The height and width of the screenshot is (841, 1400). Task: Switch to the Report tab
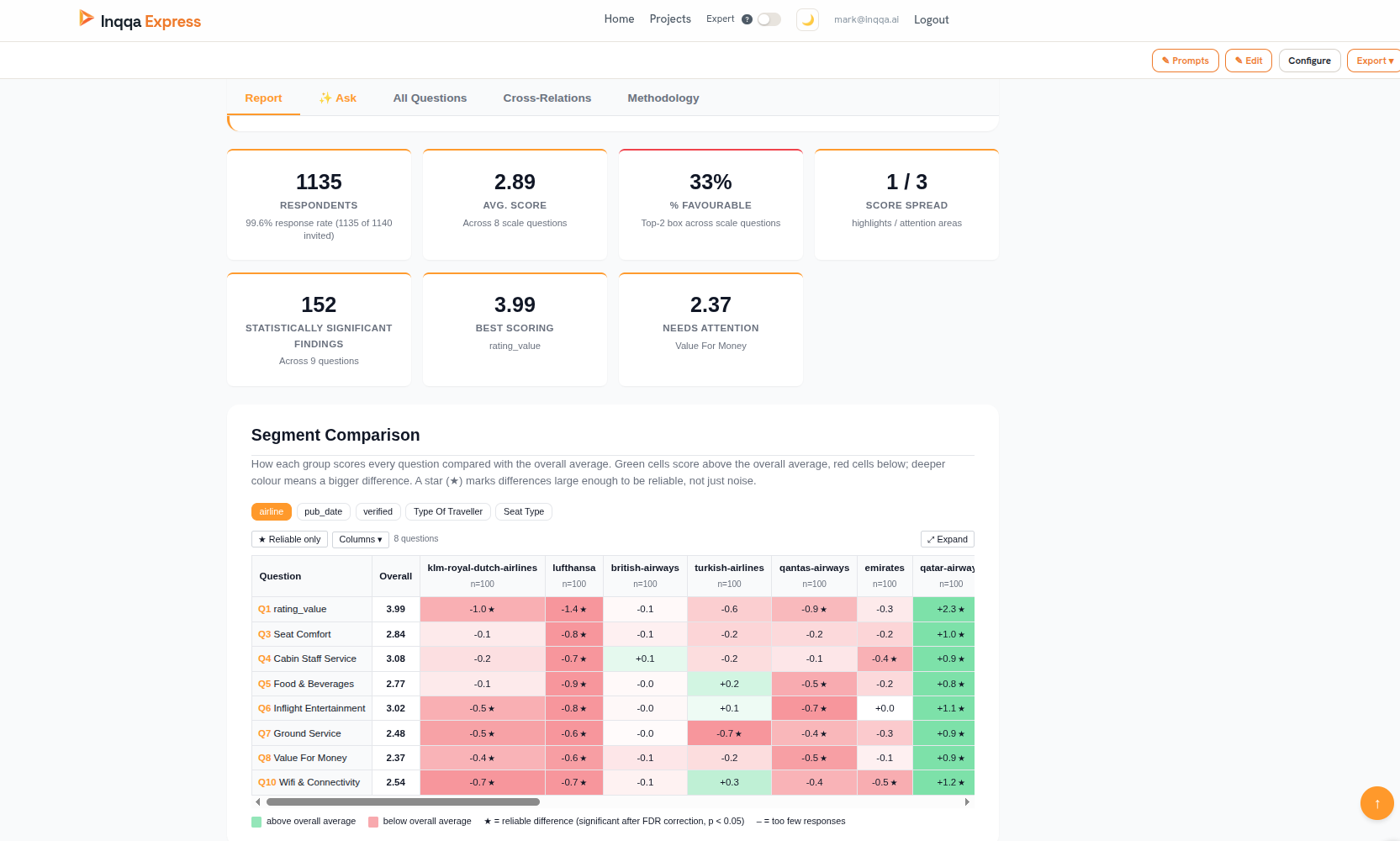[x=263, y=98]
